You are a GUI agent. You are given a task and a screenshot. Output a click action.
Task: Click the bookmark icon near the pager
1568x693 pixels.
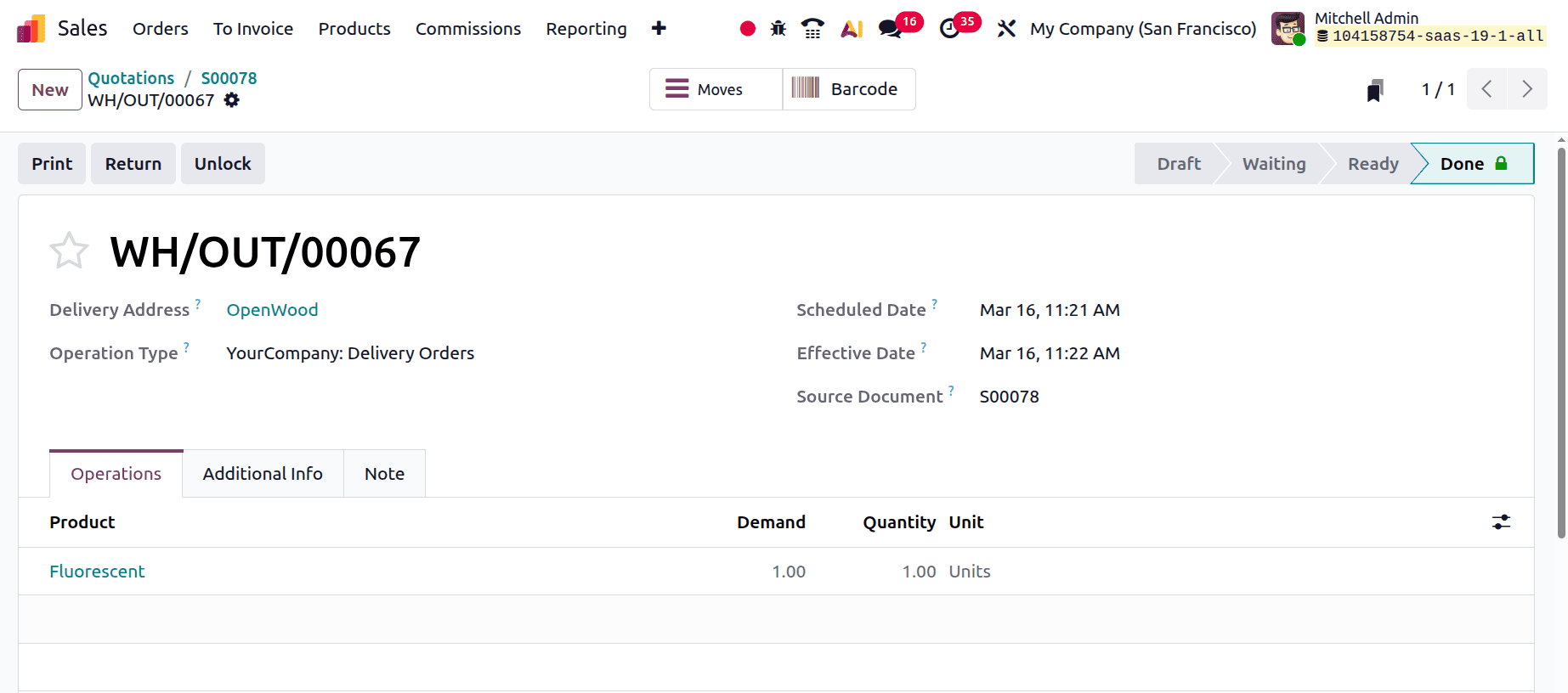click(x=1375, y=90)
